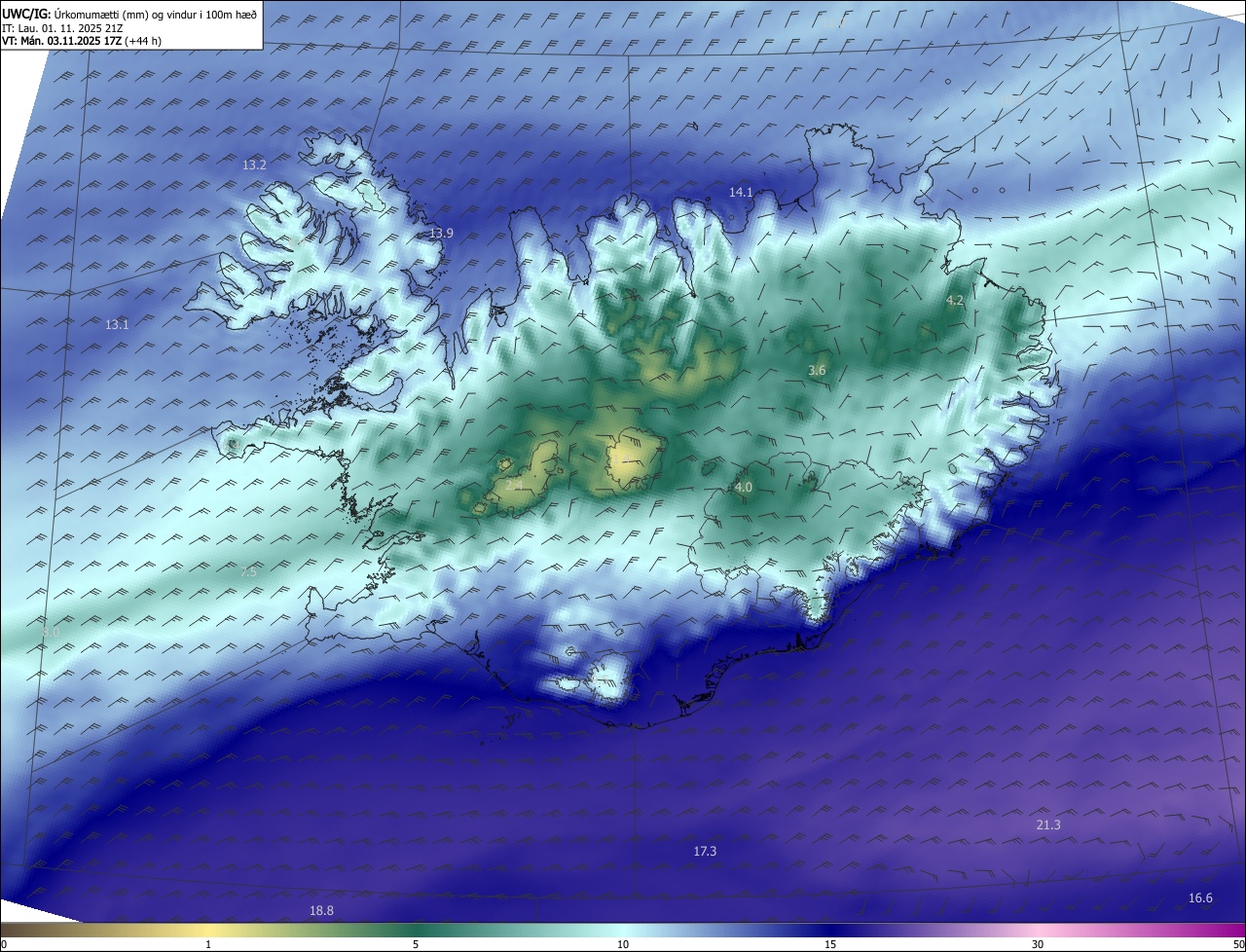Click the 0 label on the color scale
Image resolution: width=1246 pixels, height=952 pixels.
pos(4,944)
